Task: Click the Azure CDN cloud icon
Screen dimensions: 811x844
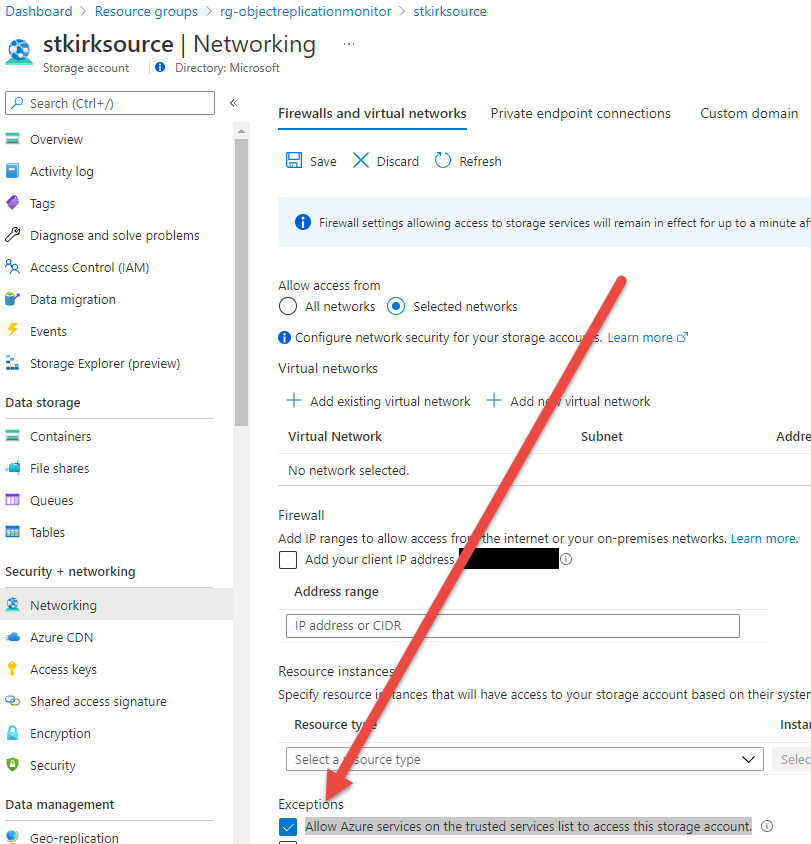Action: click(x=12, y=637)
